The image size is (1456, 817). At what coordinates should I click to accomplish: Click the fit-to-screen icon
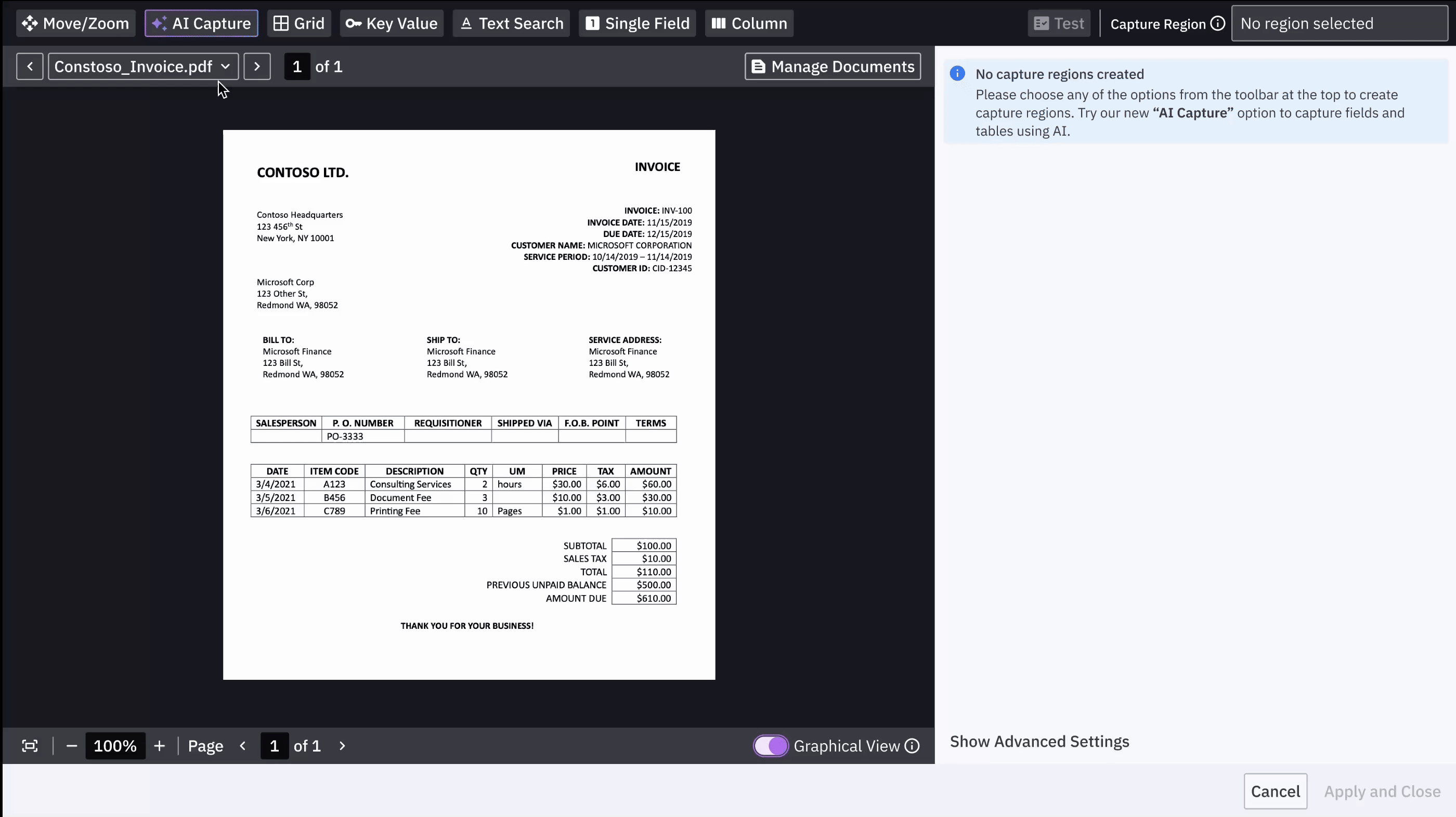click(30, 746)
